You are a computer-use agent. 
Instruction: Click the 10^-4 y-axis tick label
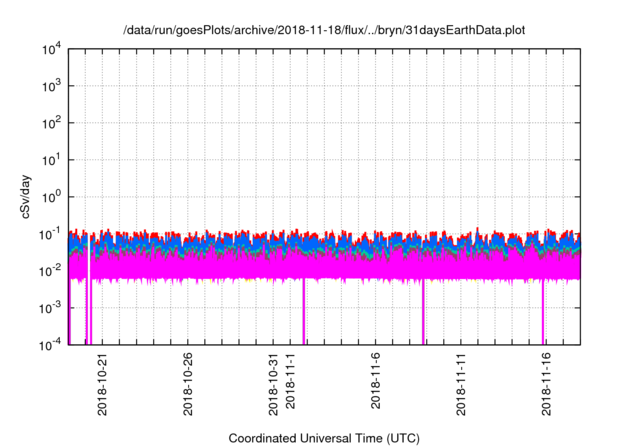pos(50,346)
